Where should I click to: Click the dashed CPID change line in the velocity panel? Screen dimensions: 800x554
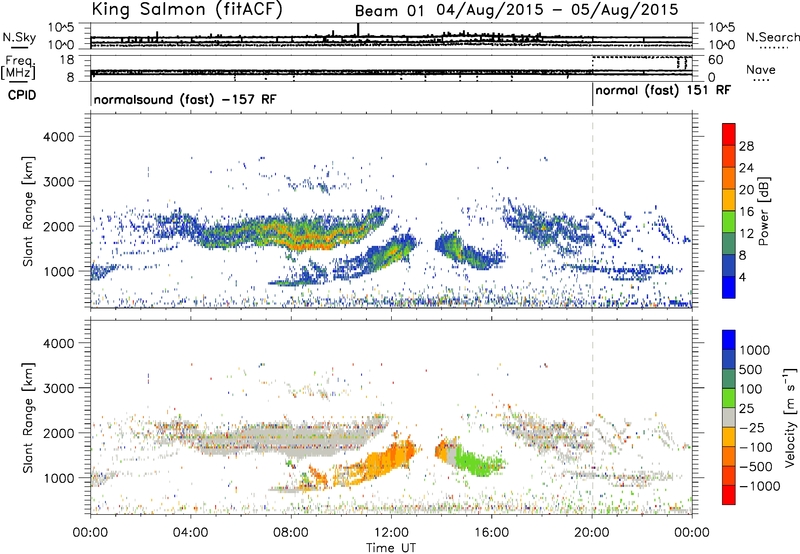pos(592,416)
